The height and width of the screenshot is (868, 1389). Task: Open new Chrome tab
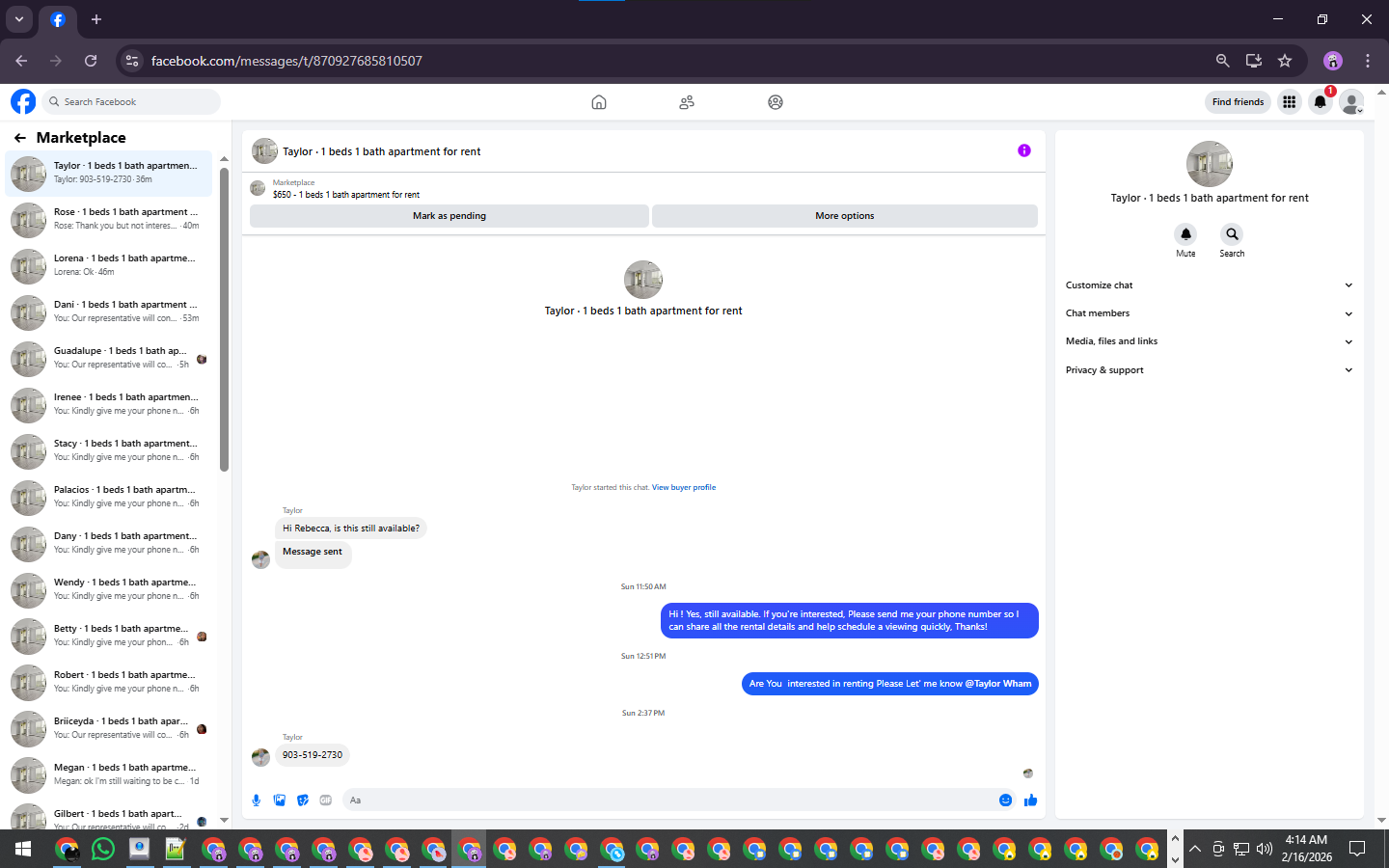[x=96, y=19]
